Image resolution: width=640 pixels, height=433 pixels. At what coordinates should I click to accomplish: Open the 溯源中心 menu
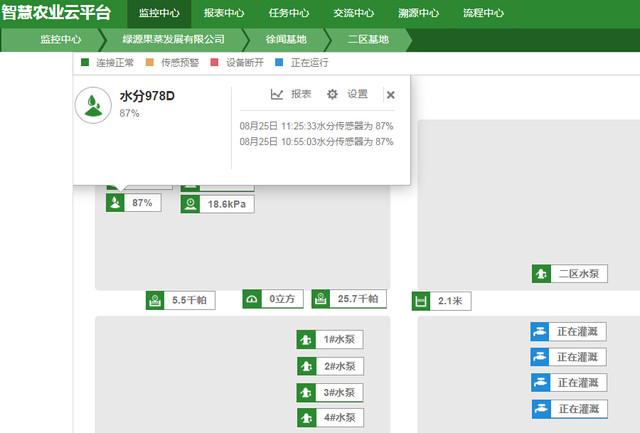418,14
